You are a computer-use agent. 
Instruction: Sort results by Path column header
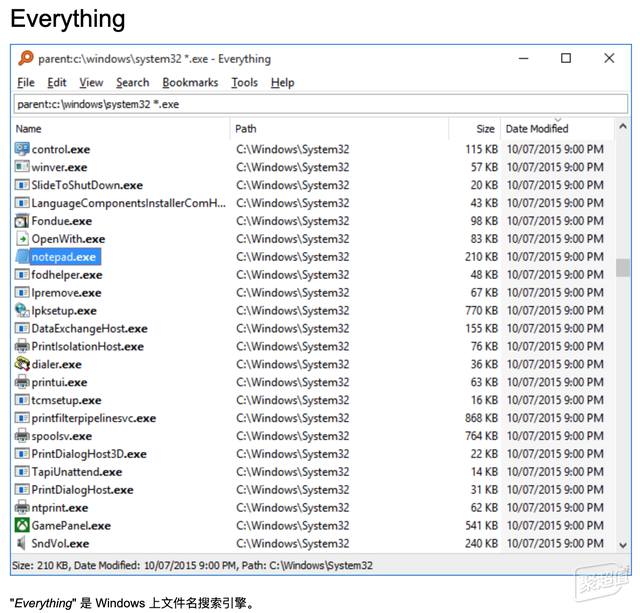point(340,129)
